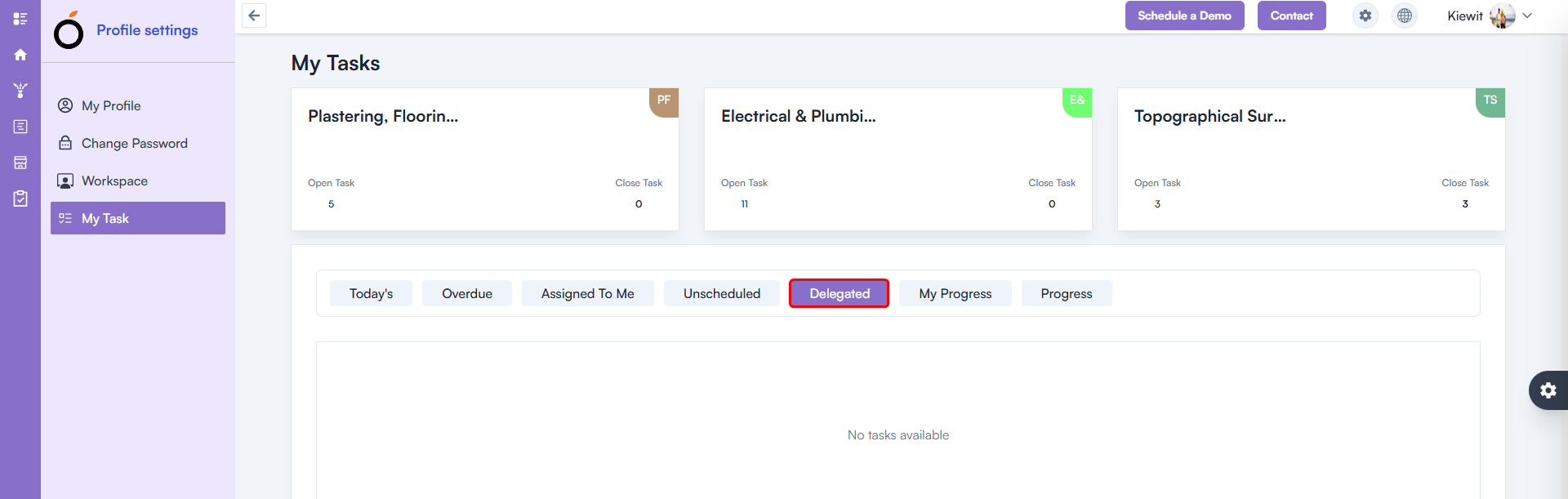Open the Electrical & Plumbing task card
The image size is (1568, 499).
coord(898,159)
